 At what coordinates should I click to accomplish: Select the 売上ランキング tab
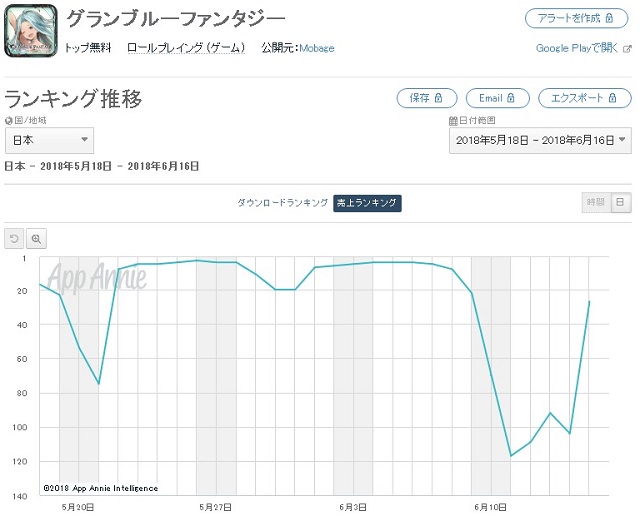tap(367, 203)
